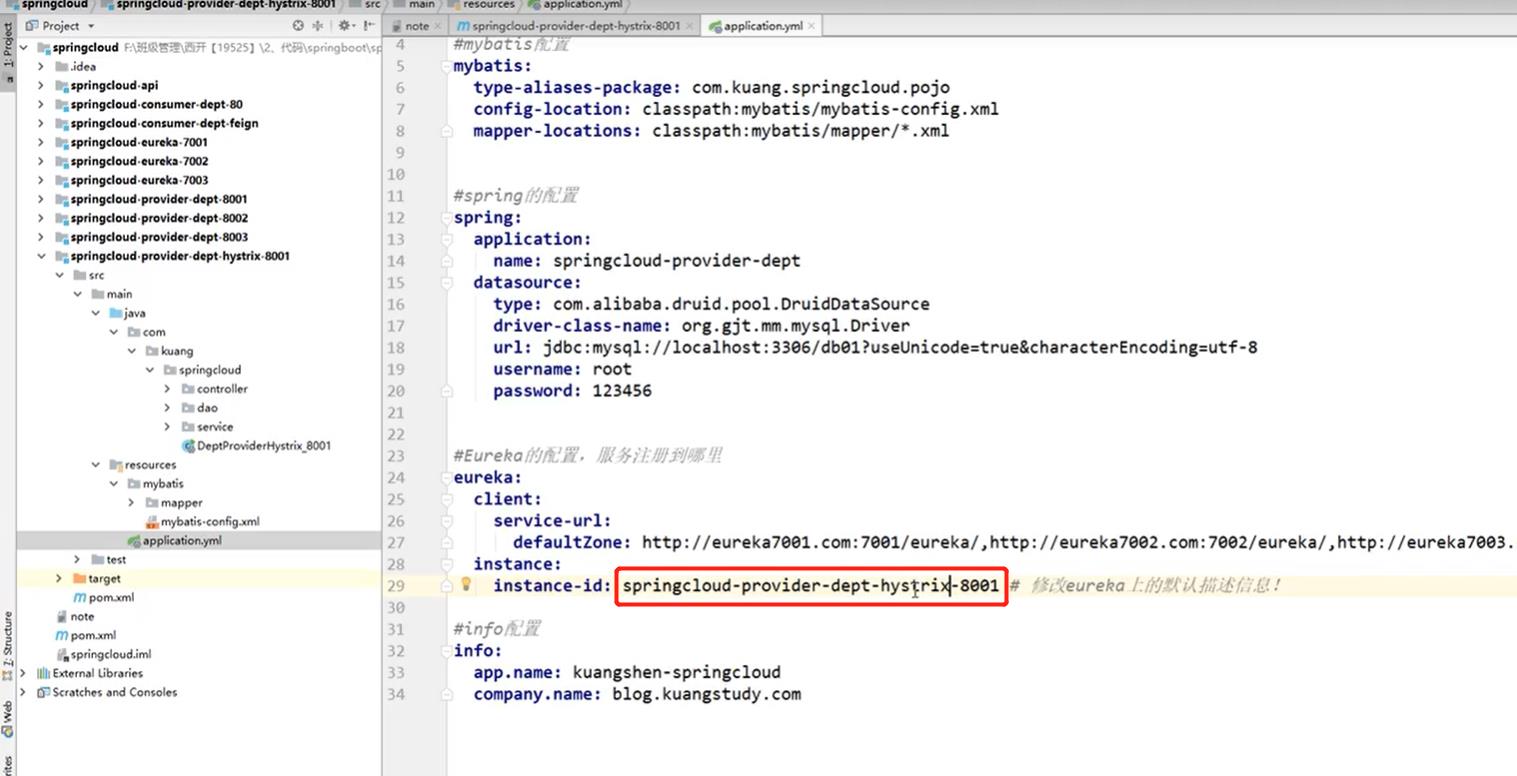Expand the target folder

tap(59, 579)
